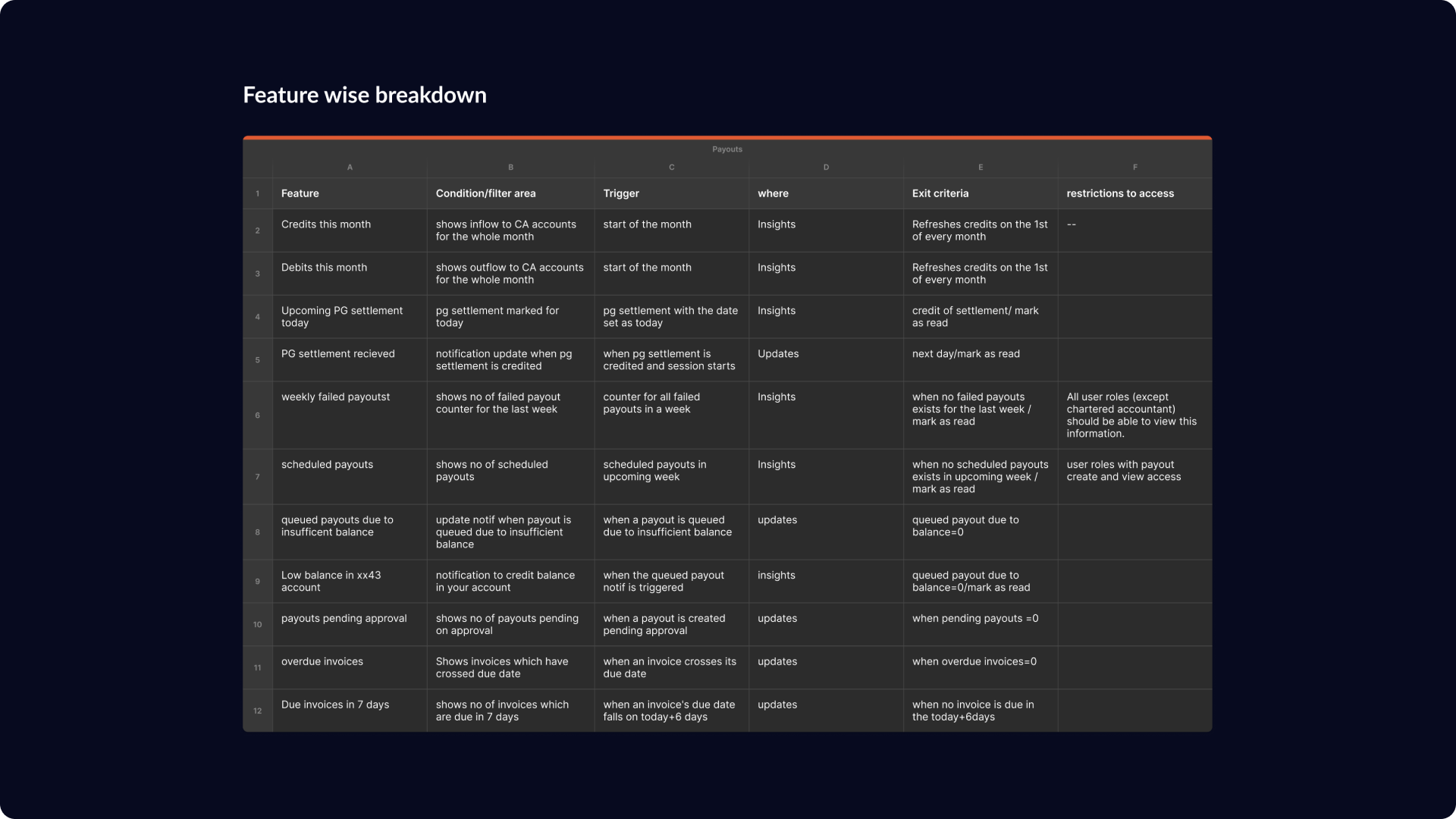Select 'shows no of scheduled payouts' cell
The height and width of the screenshot is (819, 1456).
click(x=510, y=477)
